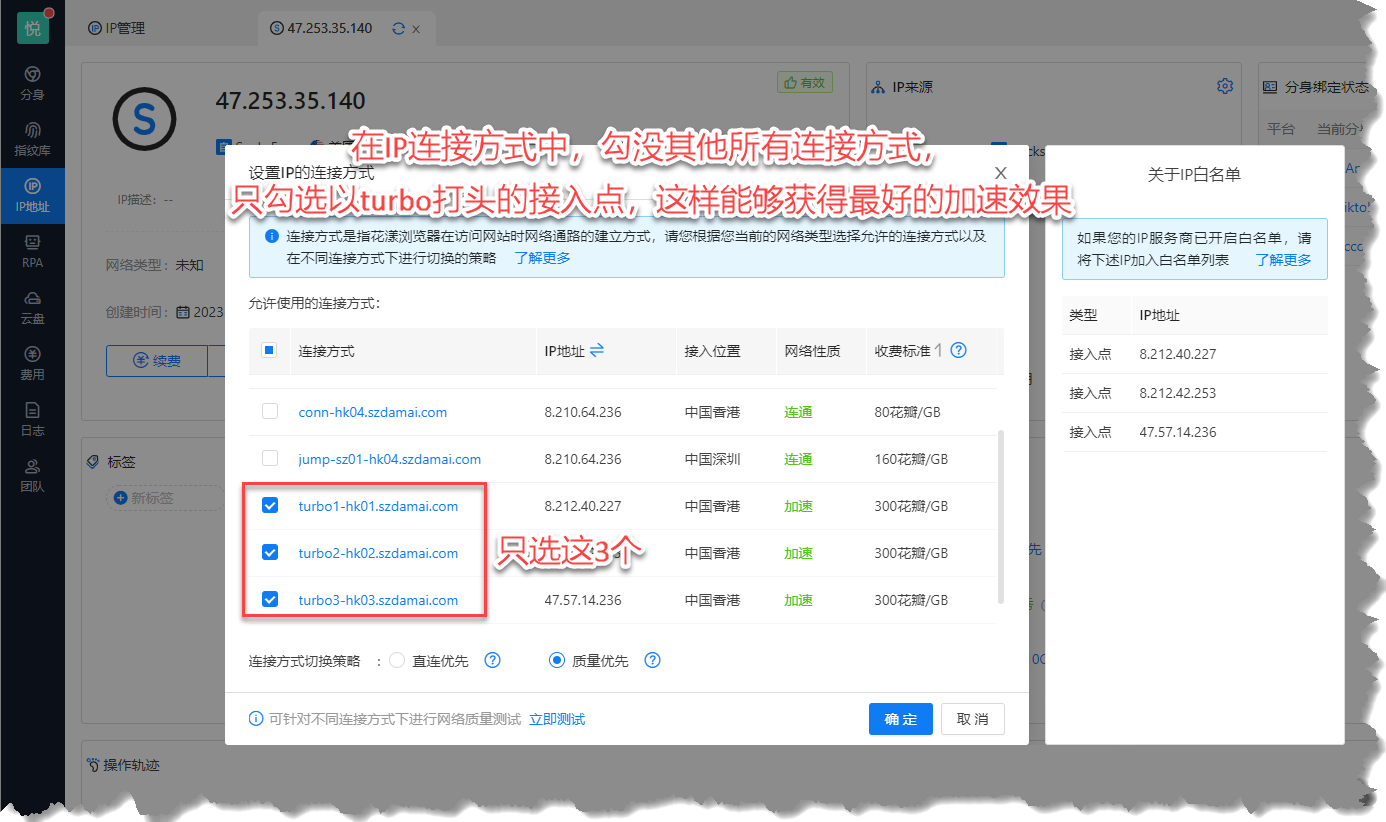Open the RPA sidebar section
Image resolution: width=1386 pixels, height=822 pixels.
(x=32, y=252)
